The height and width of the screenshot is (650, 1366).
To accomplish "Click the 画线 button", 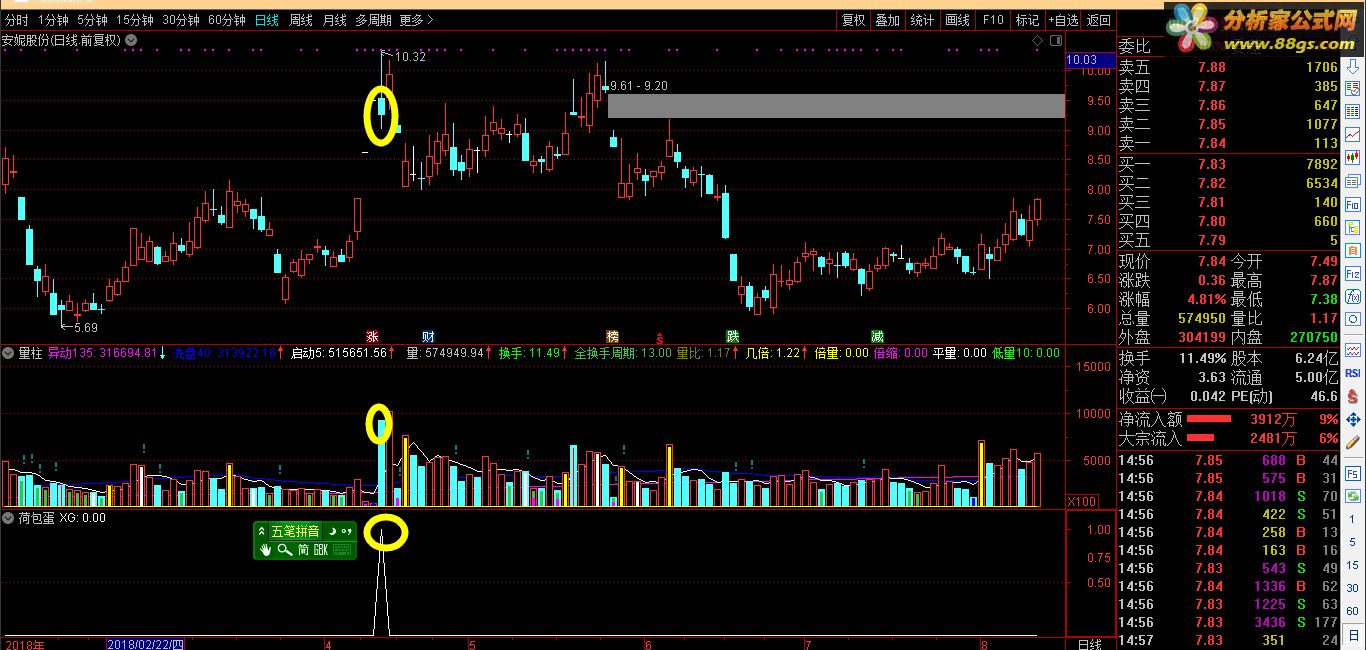I will (x=957, y=20).
